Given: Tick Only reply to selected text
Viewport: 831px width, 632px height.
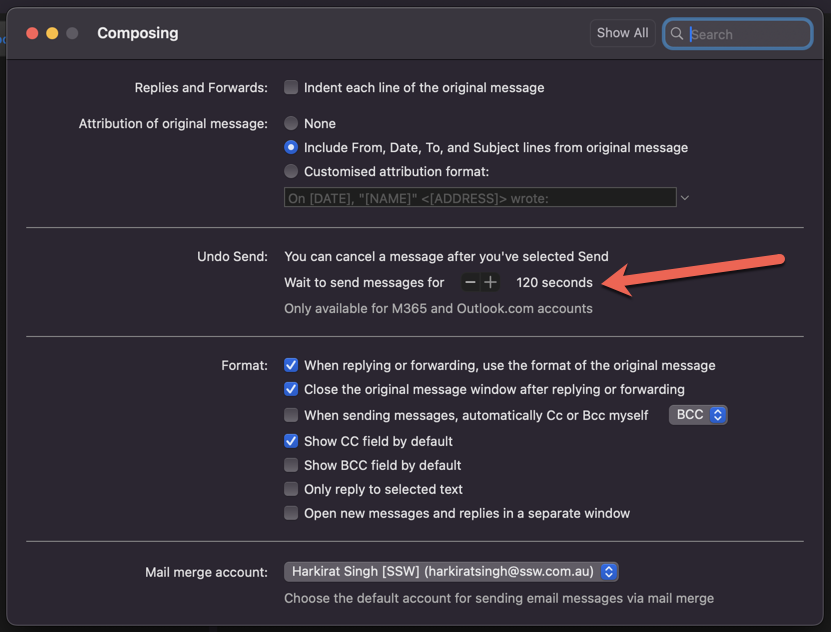Looking at the screenshot, I should pyautogui.click(x=291, y=489).
